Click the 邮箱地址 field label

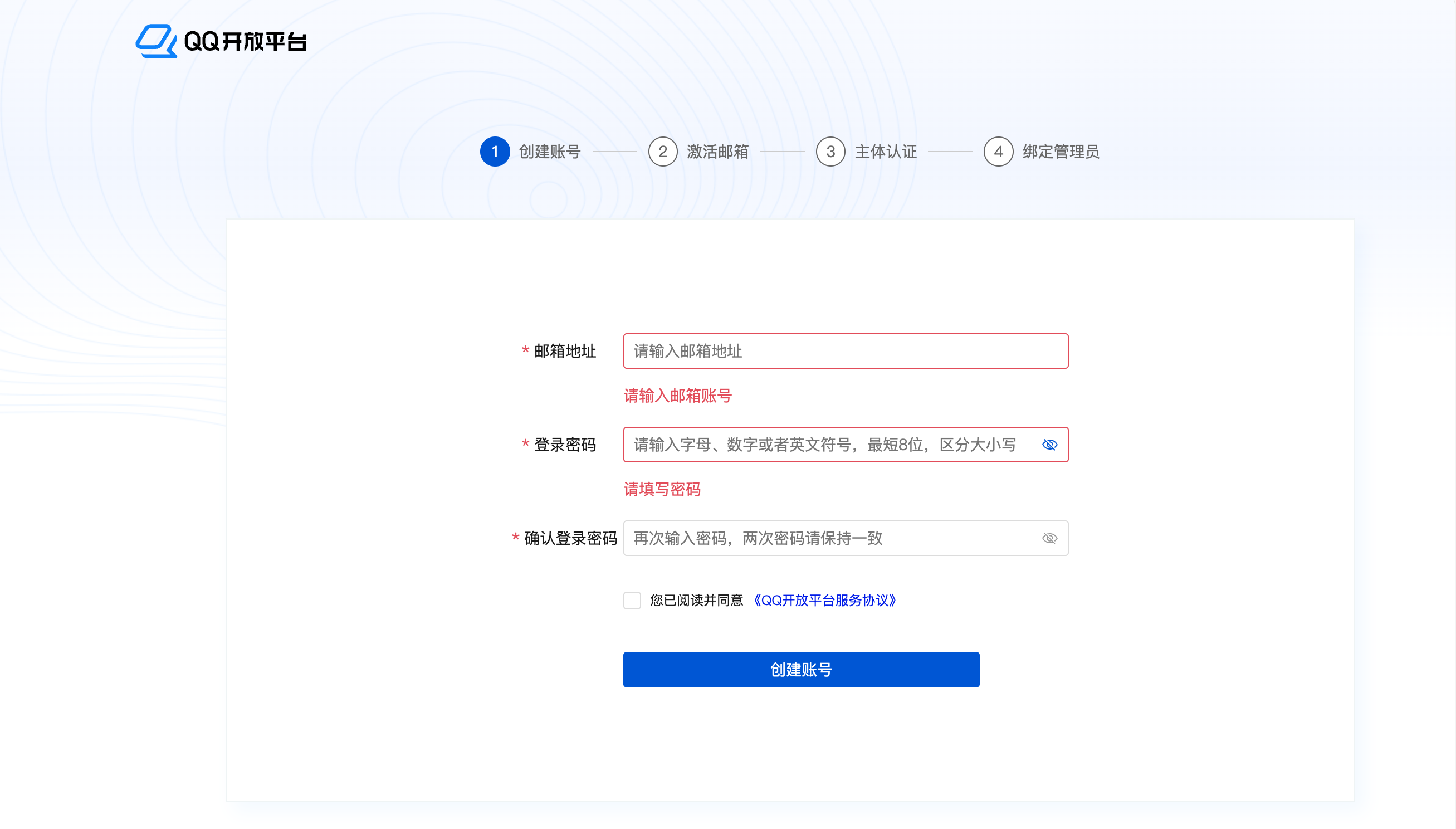(565, 351)
